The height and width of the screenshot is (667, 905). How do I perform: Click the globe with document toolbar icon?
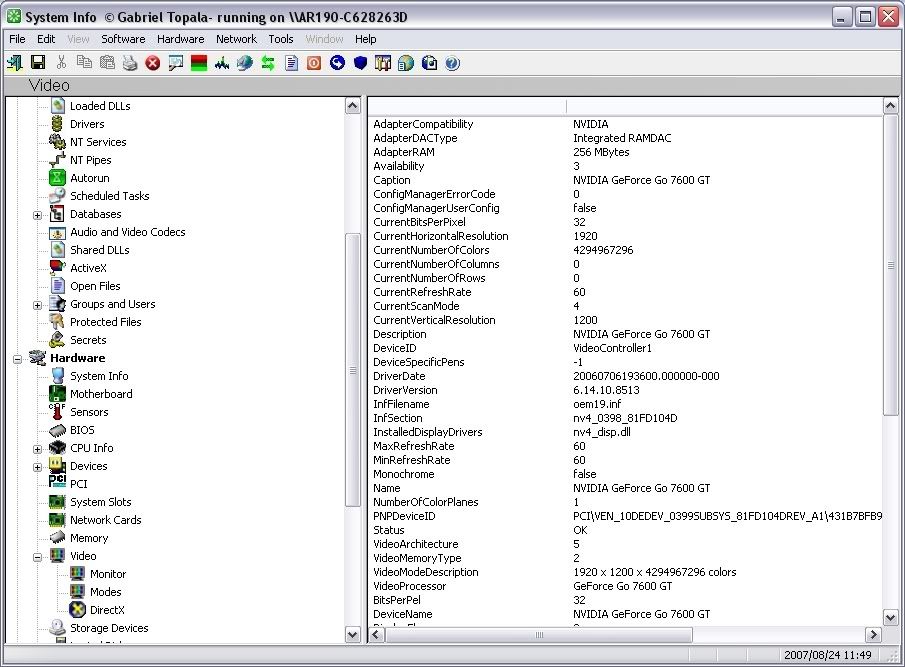[406, 63]
